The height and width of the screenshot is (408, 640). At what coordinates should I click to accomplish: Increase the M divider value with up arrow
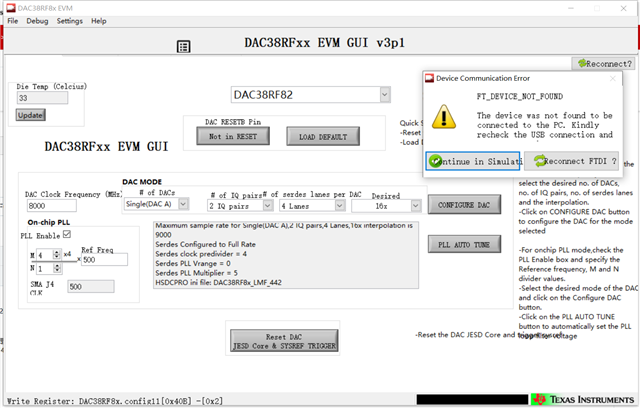(57, 252)
